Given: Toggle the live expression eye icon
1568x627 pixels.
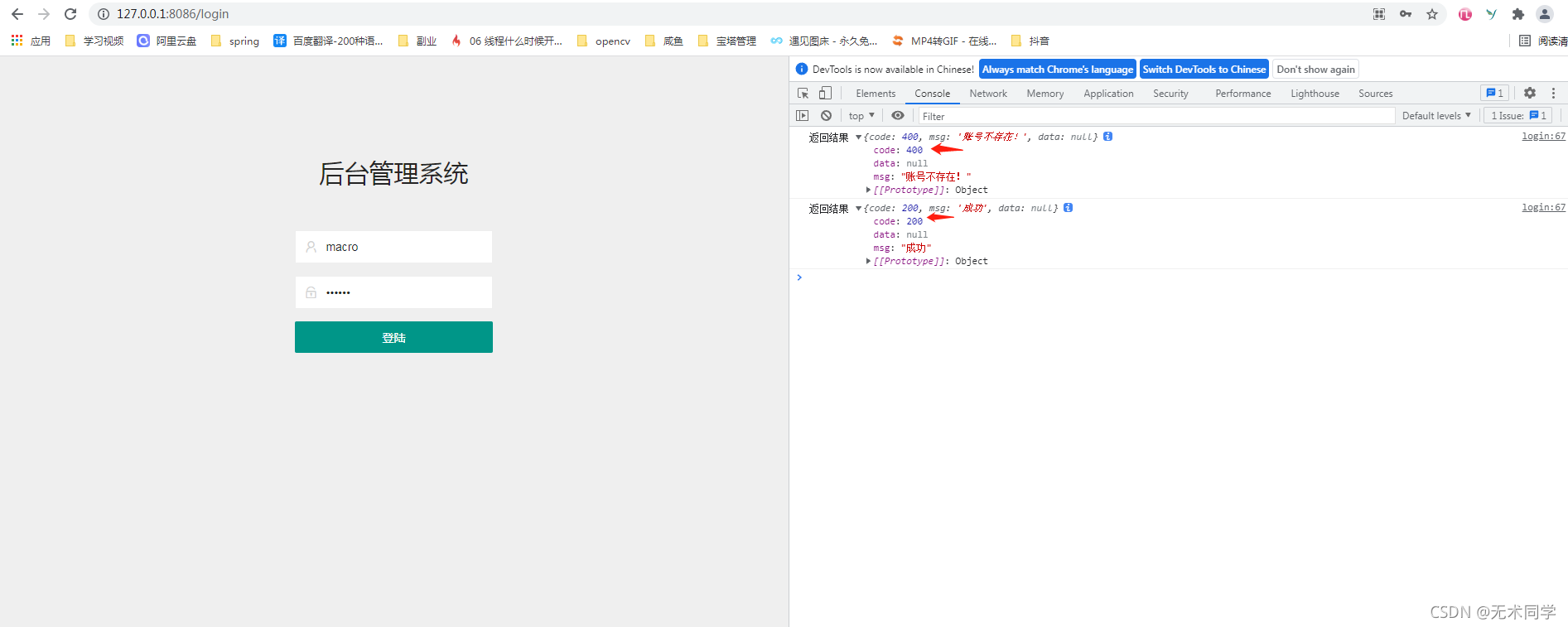Looking at the screenshot, I should click(x=898, y=116).
